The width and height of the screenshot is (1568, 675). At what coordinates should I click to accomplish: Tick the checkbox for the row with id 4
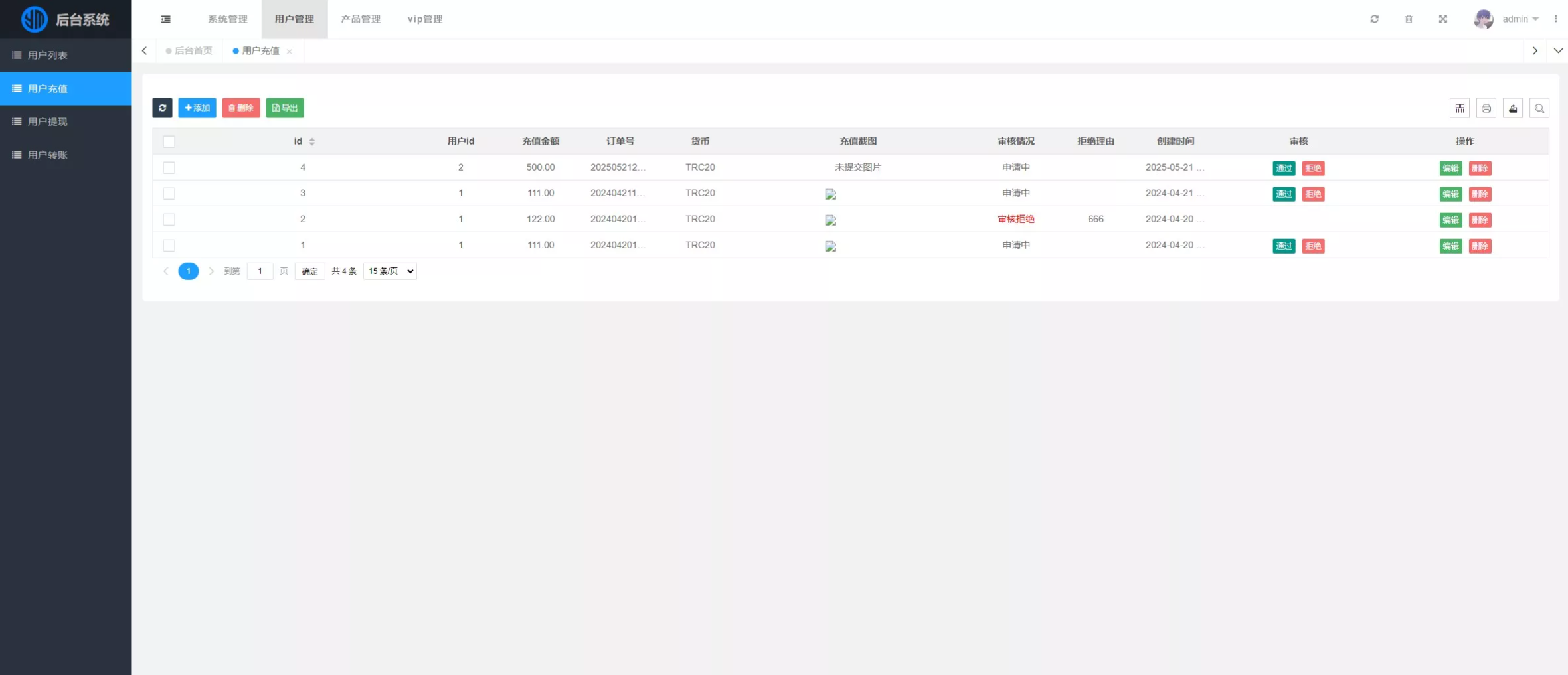tap(169, 168)
